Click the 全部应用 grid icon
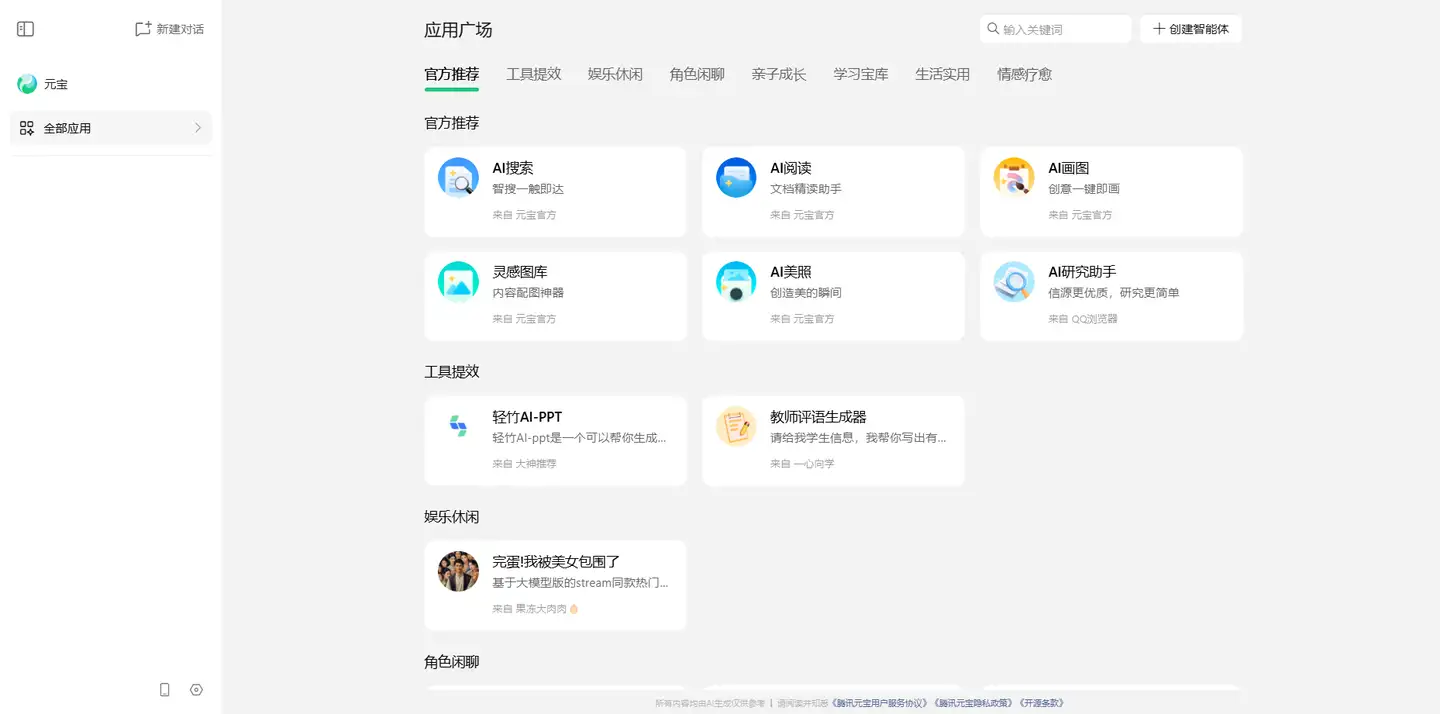Image resolution: width=1440 pixels, height=714 pixels. (27, 128)
